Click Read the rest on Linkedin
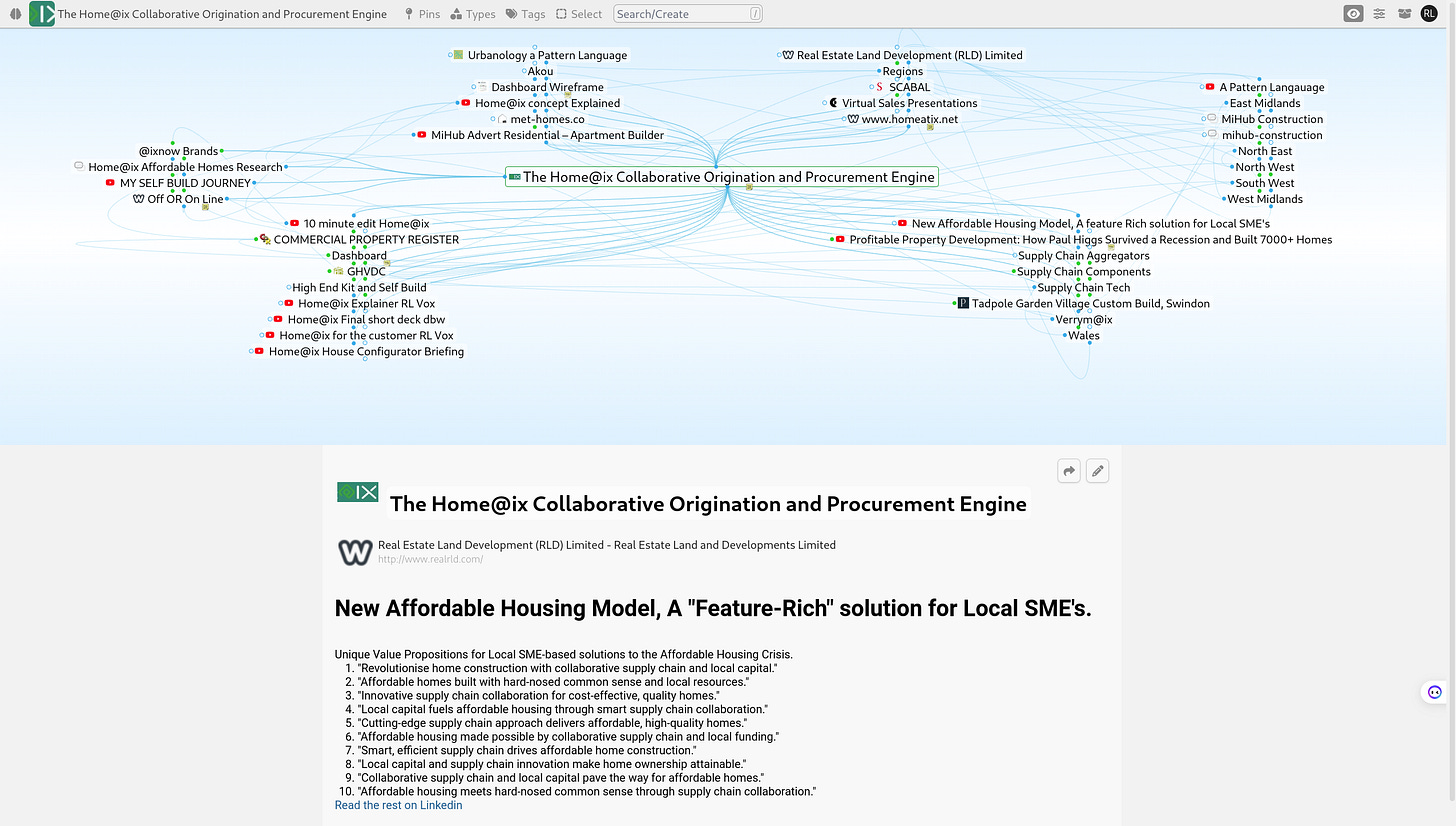Image resolution: width=1456 pixels, height=826 pixels. pyautogui.click(x=398, y=805)
